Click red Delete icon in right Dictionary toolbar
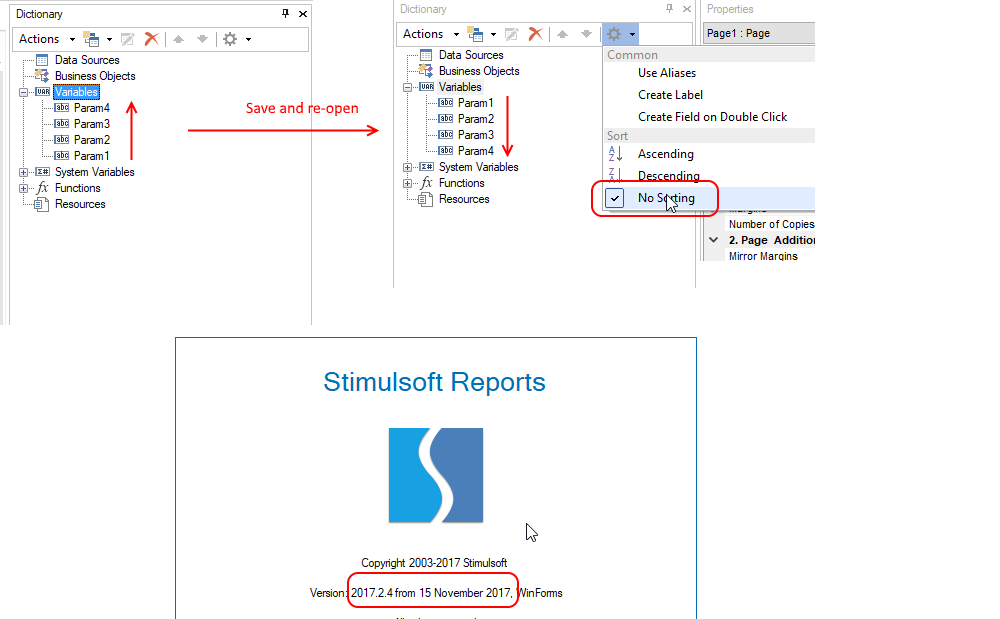 coord(536,34)
